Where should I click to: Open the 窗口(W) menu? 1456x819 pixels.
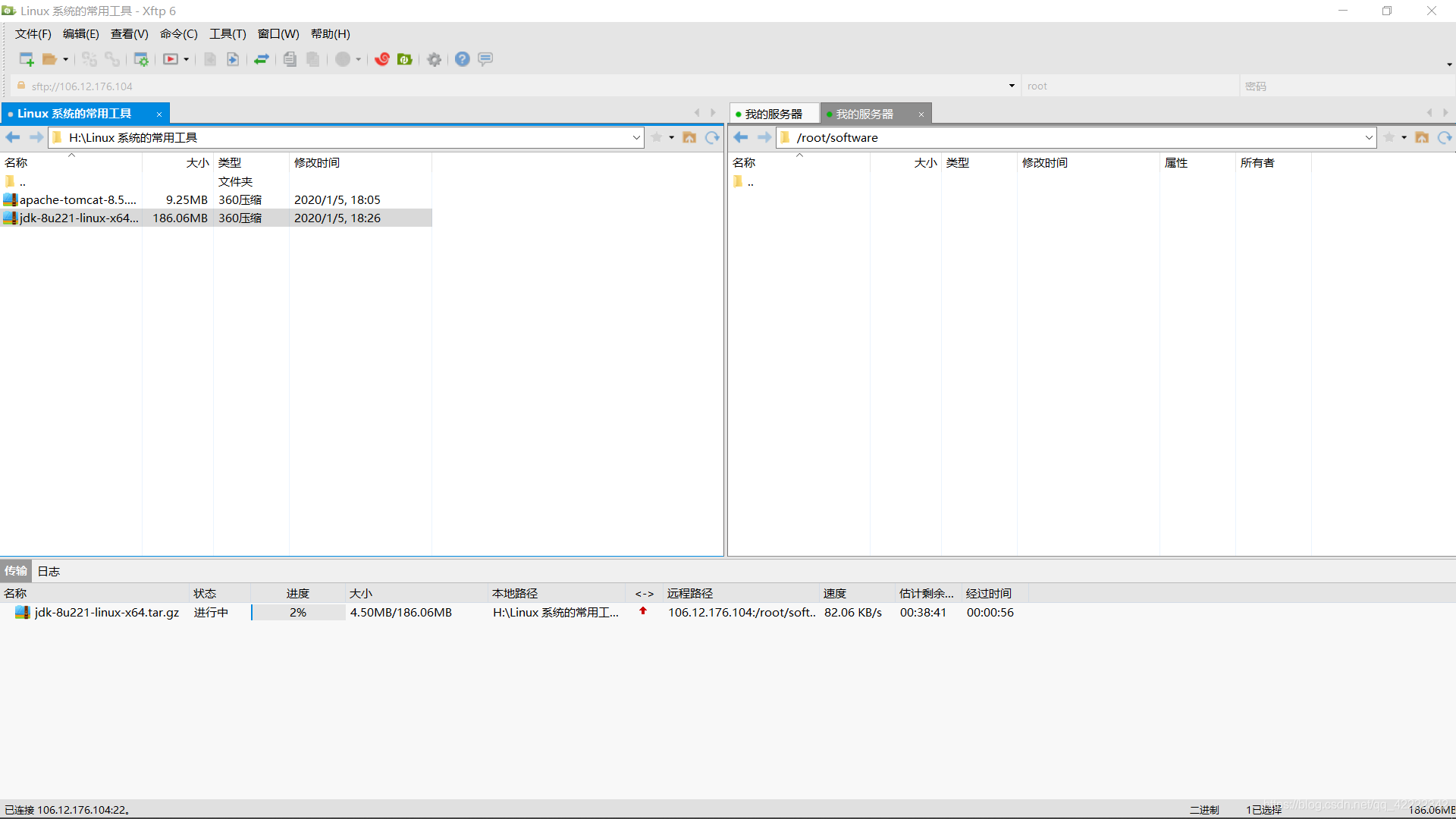[278, 34]
